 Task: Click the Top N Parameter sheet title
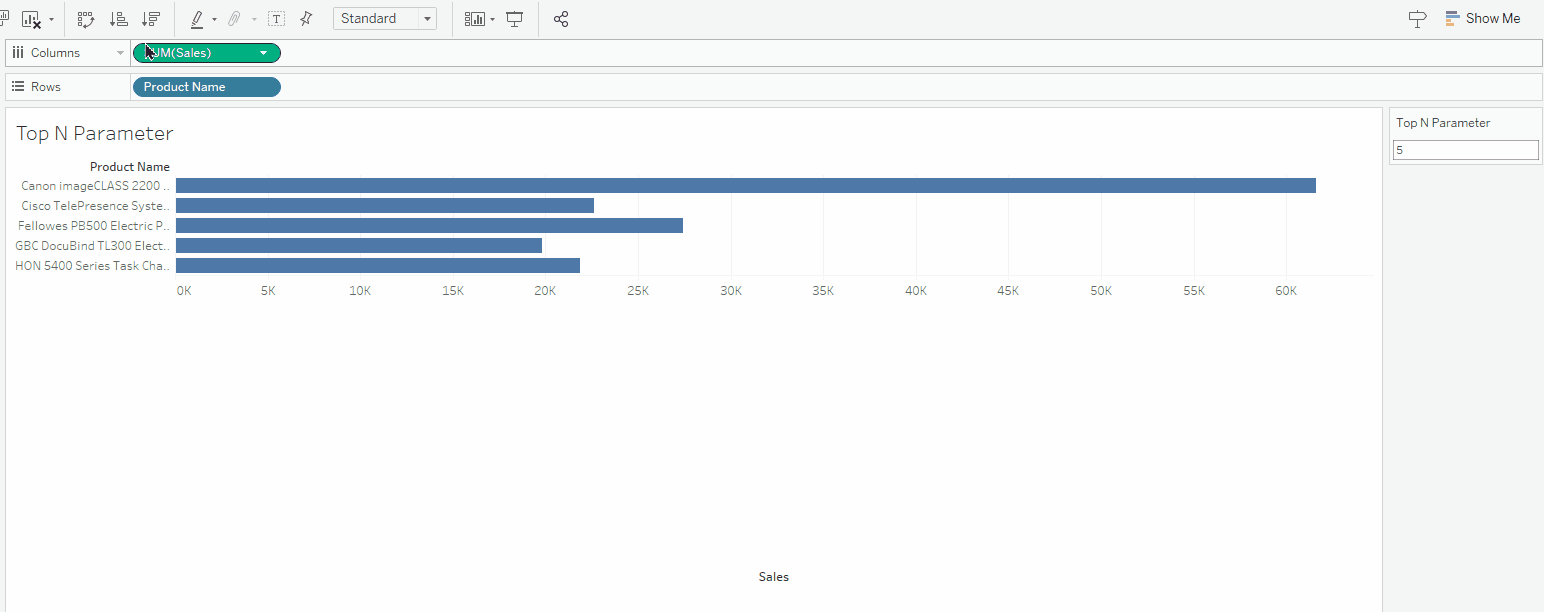[x=95, y=133]
